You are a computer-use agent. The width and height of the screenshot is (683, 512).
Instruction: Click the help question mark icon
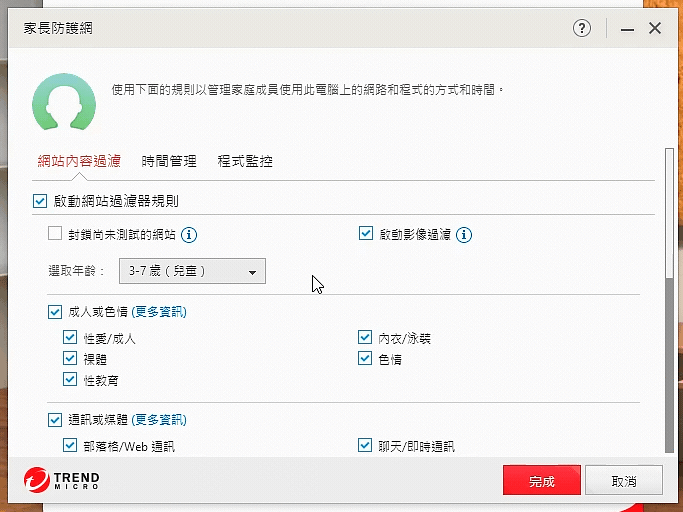point(582,29)
